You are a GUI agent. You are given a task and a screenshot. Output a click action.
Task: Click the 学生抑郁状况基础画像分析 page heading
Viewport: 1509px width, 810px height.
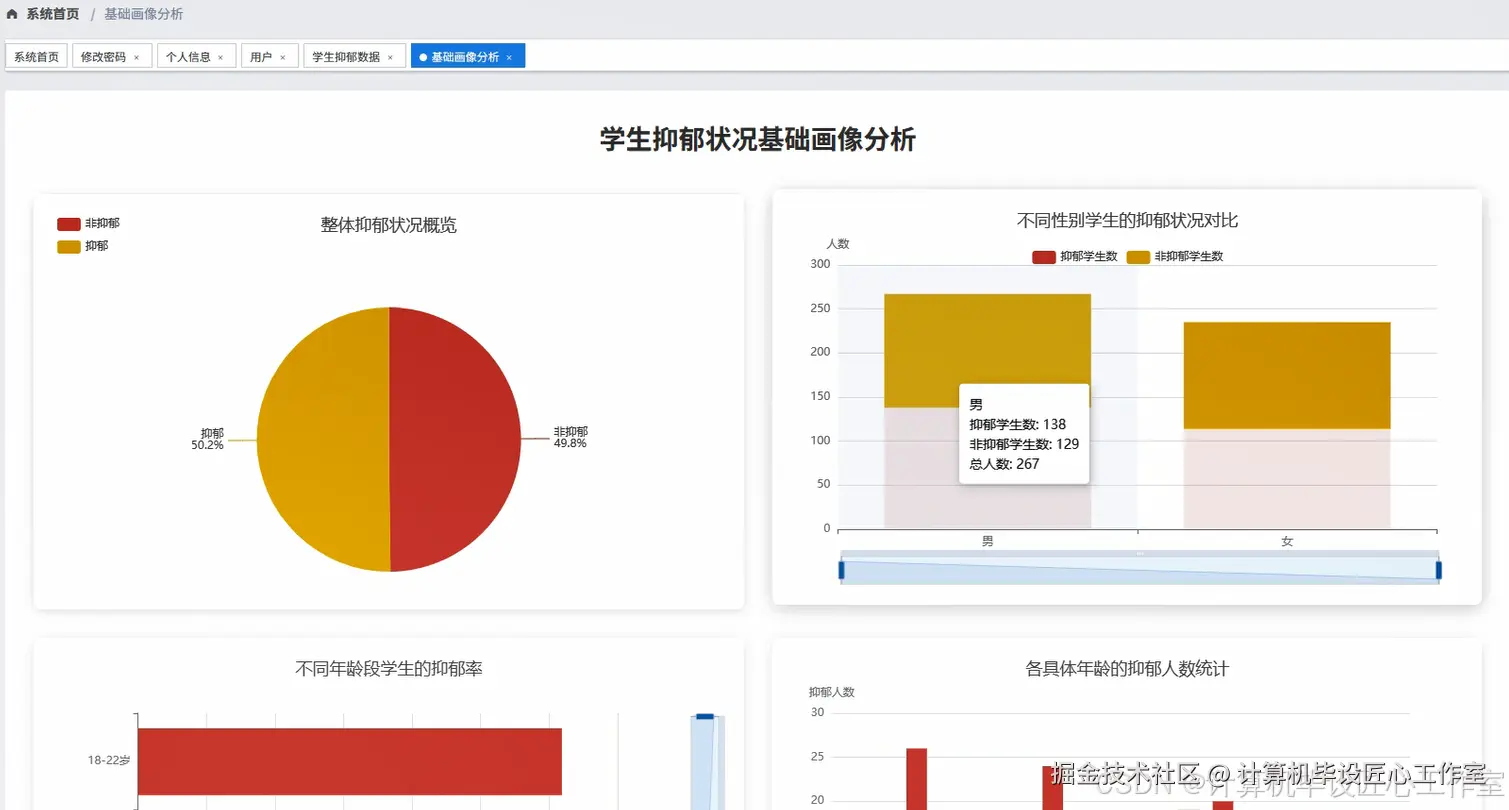[x=758, y=140]
